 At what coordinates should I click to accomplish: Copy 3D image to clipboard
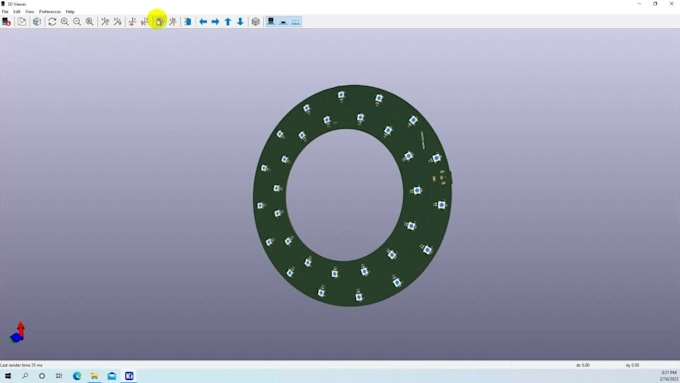pyautogui.click(x=22, y=22)
